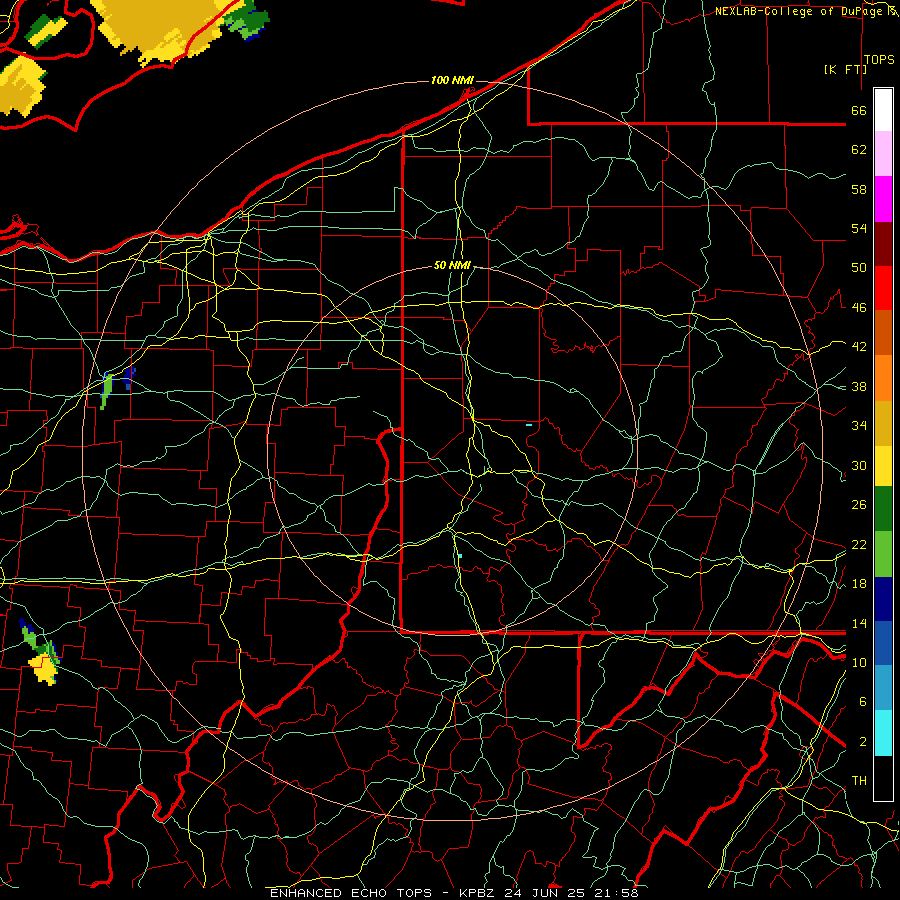900x900 pixels.
Task: Pick the dark orange legend swatch
Action: (883, 332)
